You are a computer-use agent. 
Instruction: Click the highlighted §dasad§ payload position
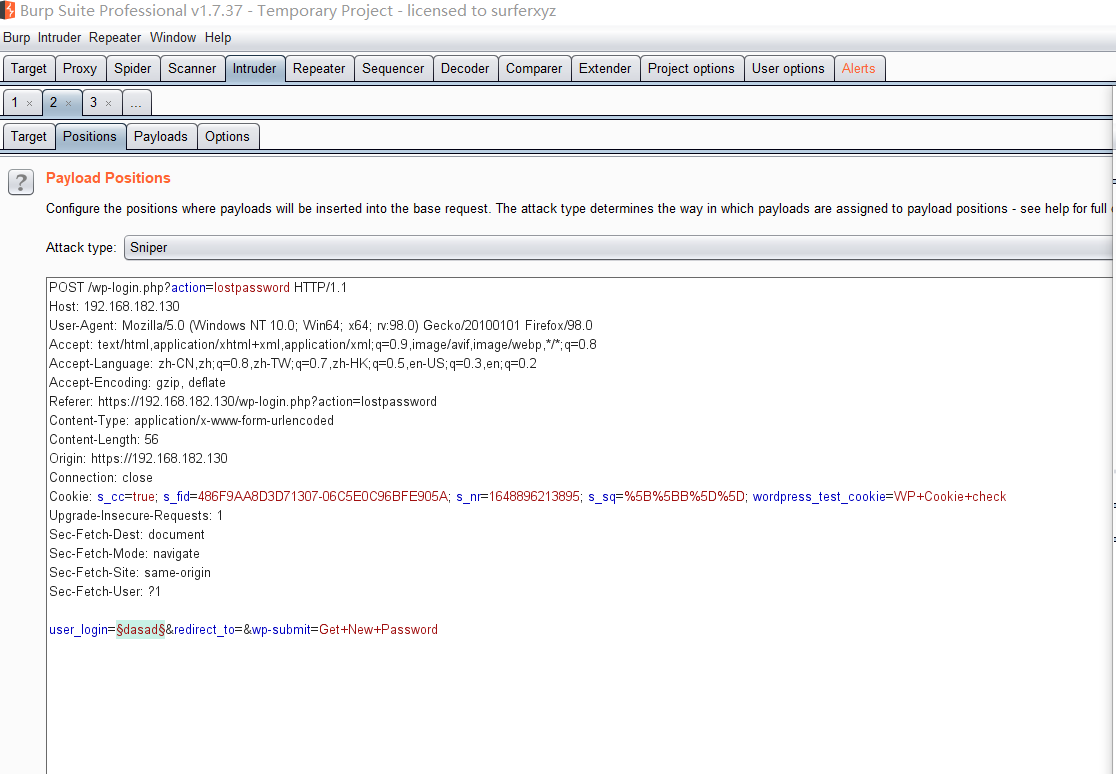tap(141, 629)
